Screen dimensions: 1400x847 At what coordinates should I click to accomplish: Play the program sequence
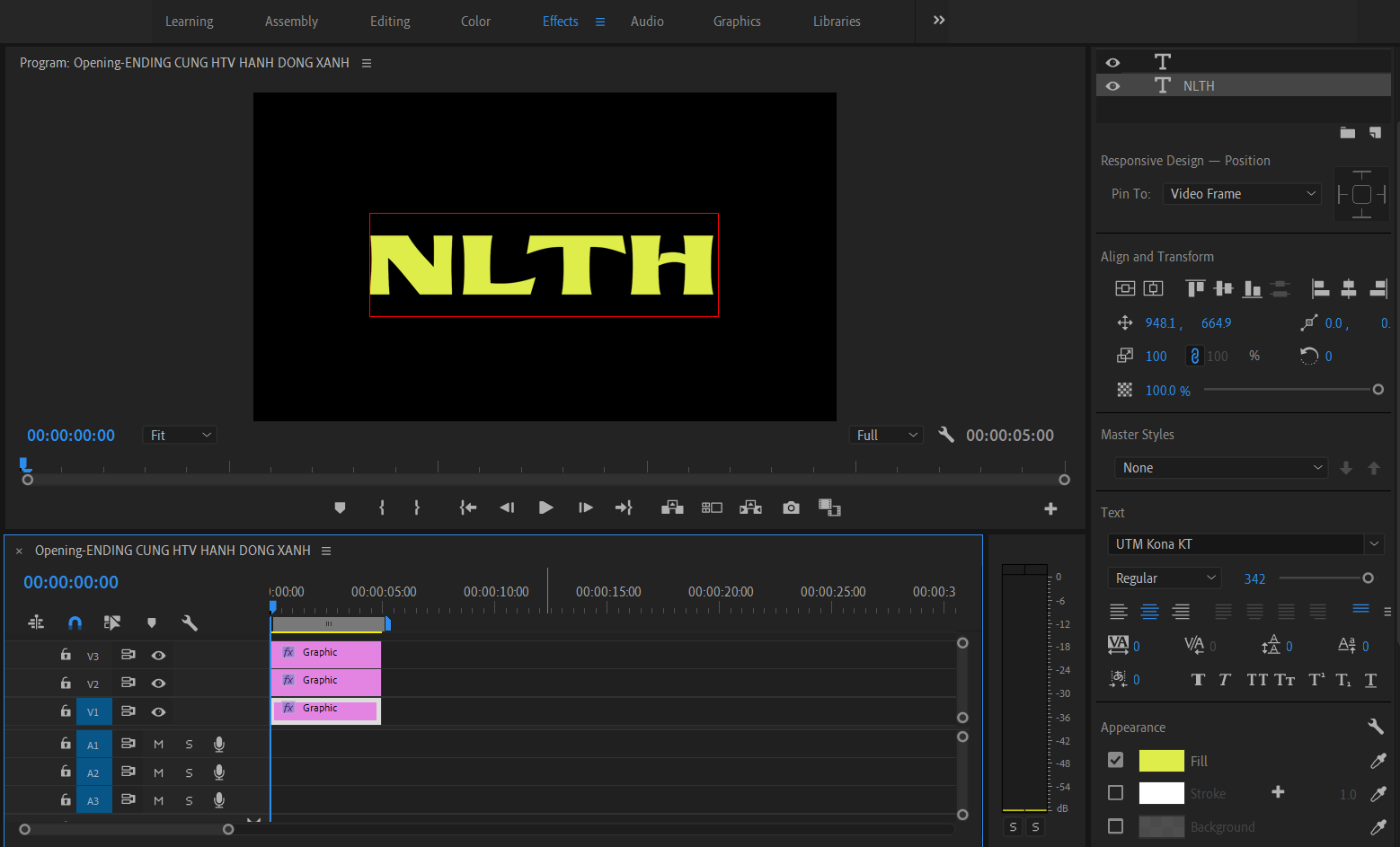[545, 507]
